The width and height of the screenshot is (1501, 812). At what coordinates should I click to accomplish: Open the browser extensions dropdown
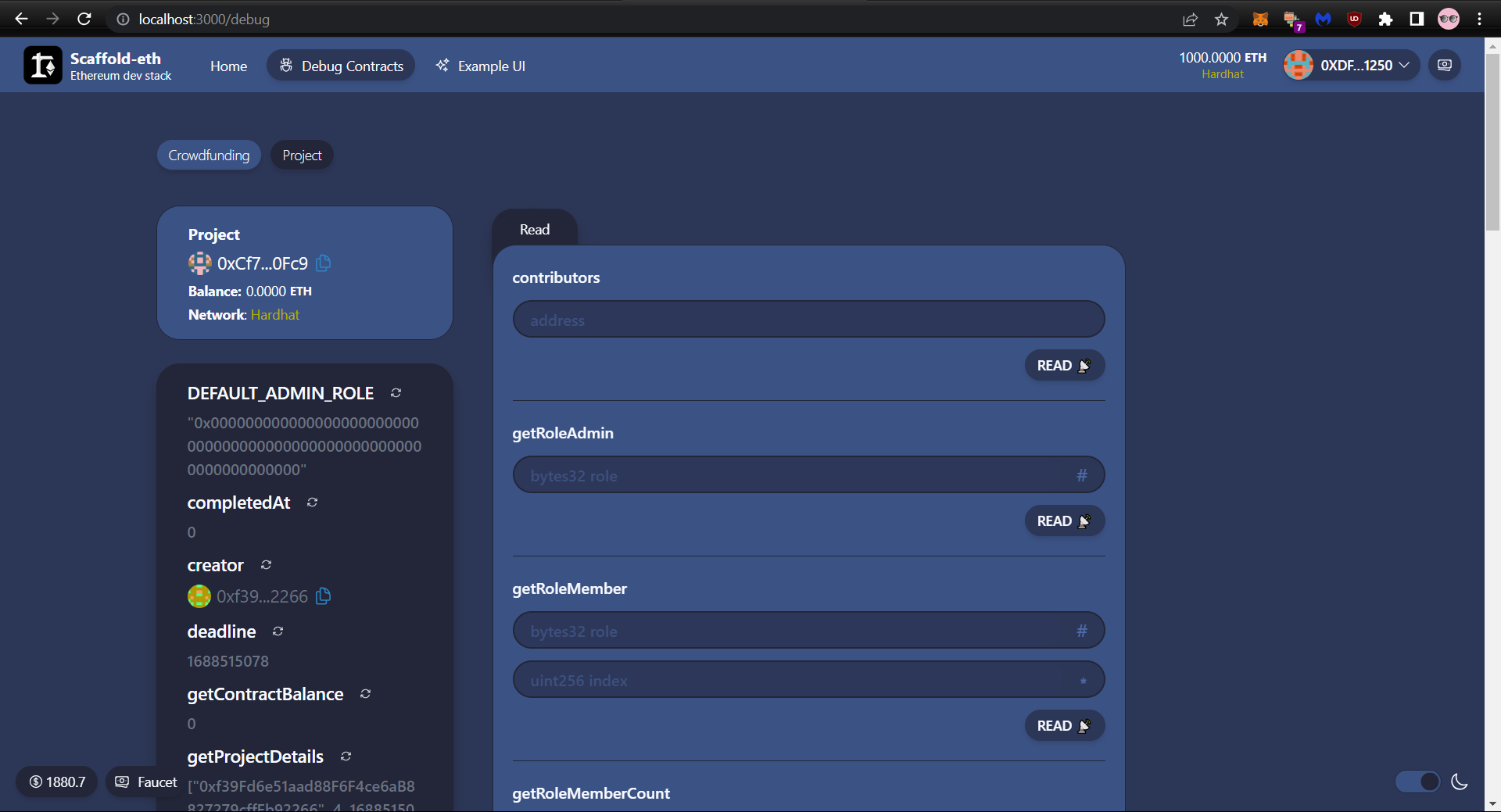[x=1385, y=19]
